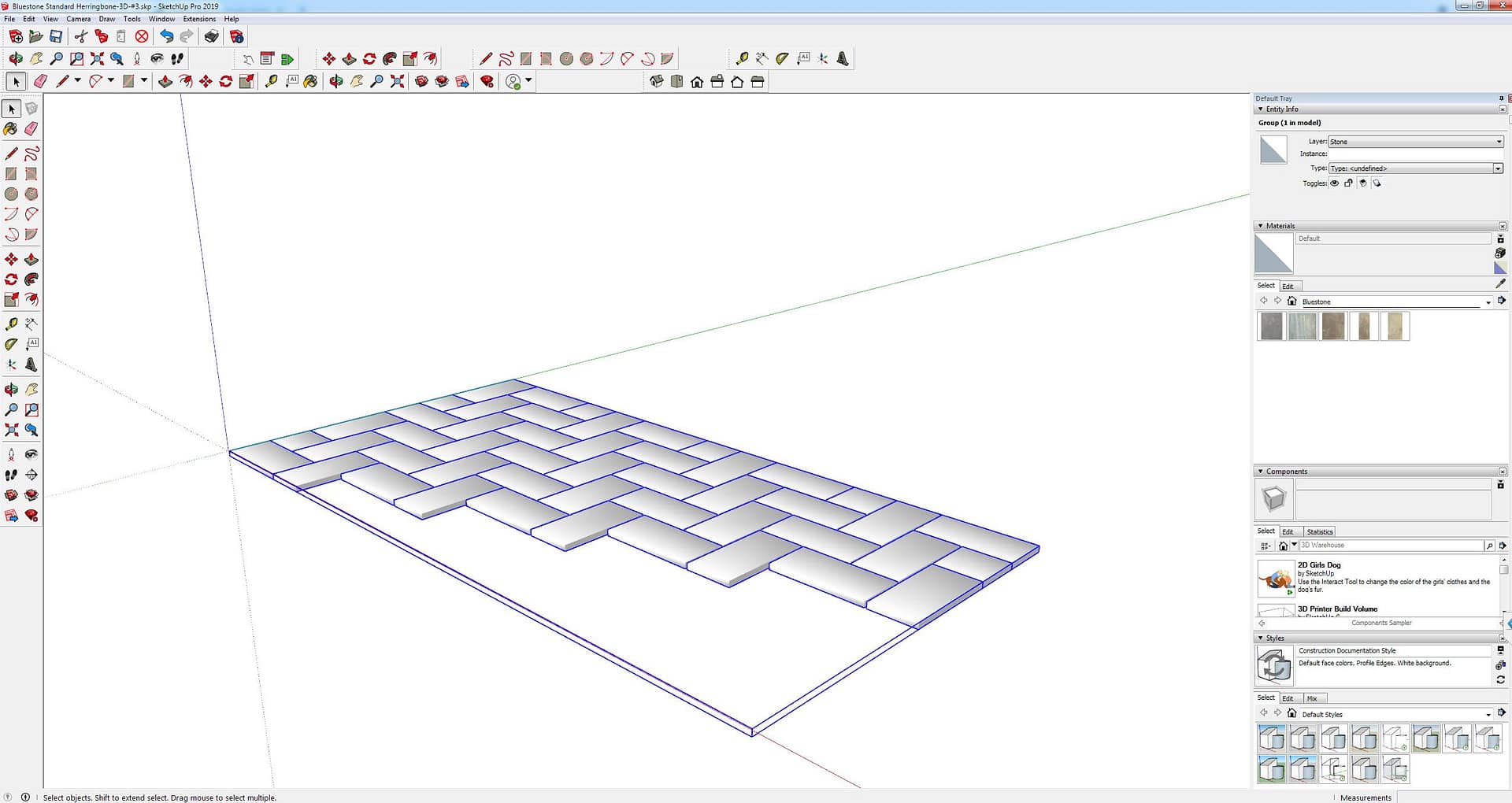Toggle the lock icon in Entity Info

point(1348,183)
